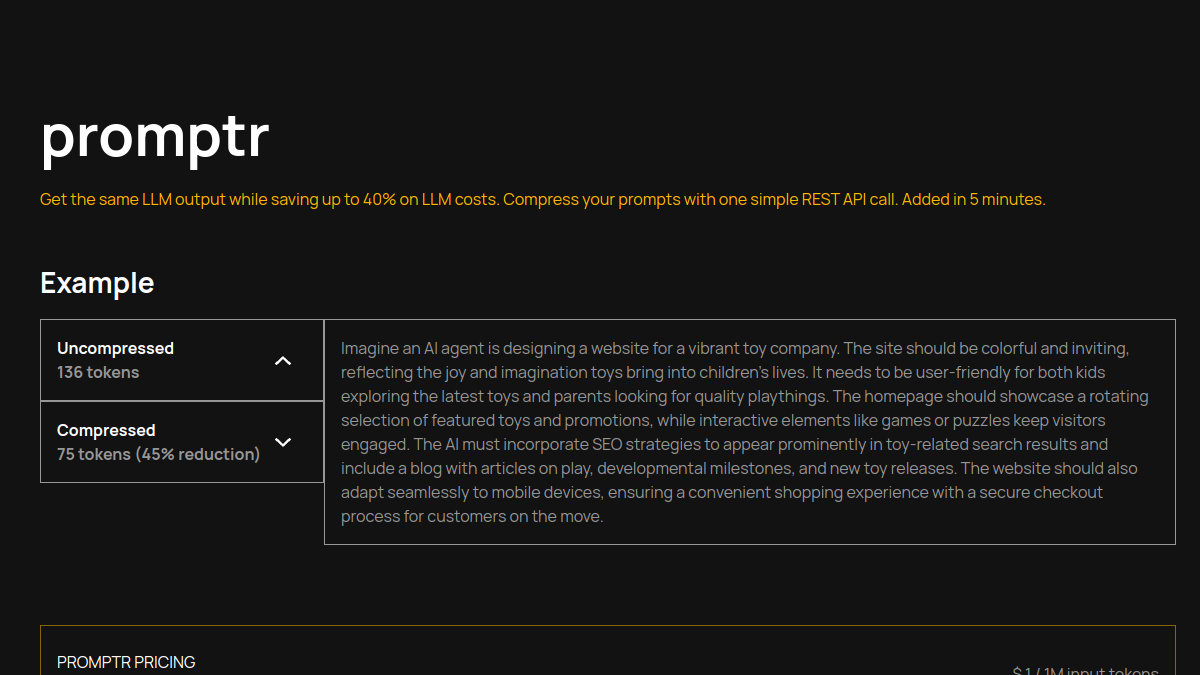Click the "Uncompressed" title text
The width and height of the screenshot is (1200, 675).
click(115, 348)
